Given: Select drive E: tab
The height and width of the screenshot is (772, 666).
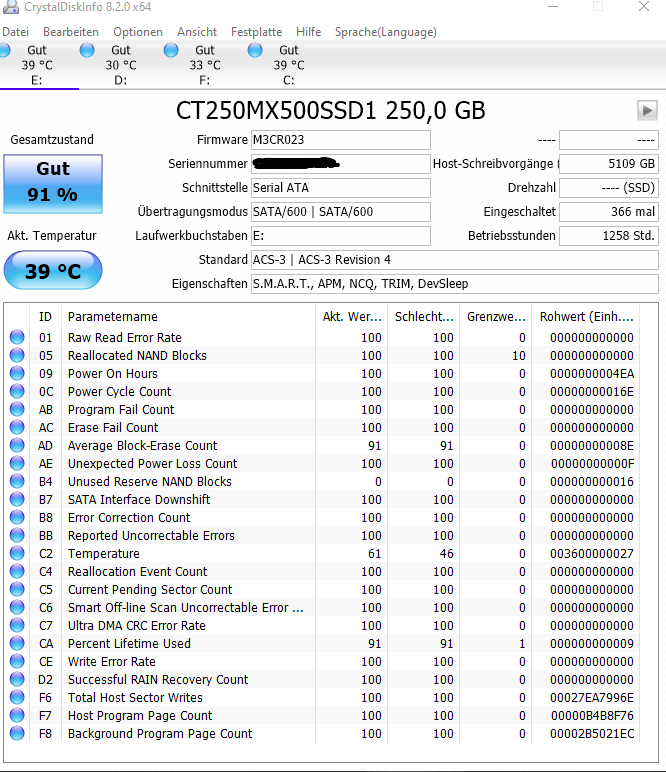Looking at the screenshot, I should coord(37,65).
